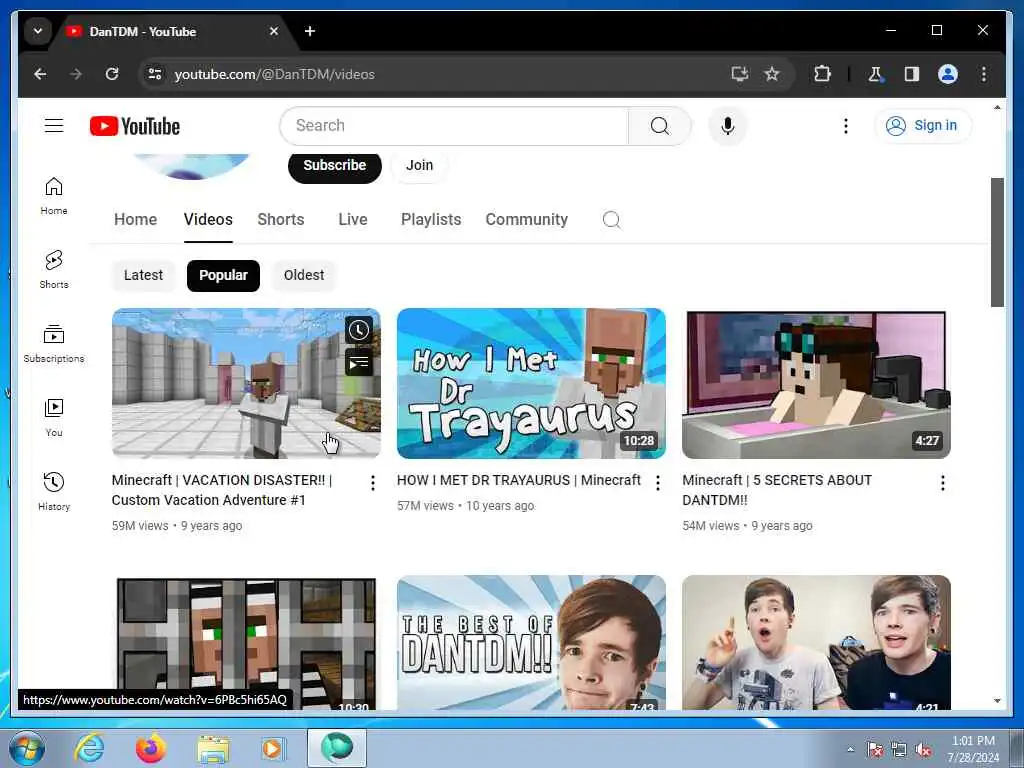1024x768 pixels.
Task: Open the browser side panel
Action: point(912,74)
